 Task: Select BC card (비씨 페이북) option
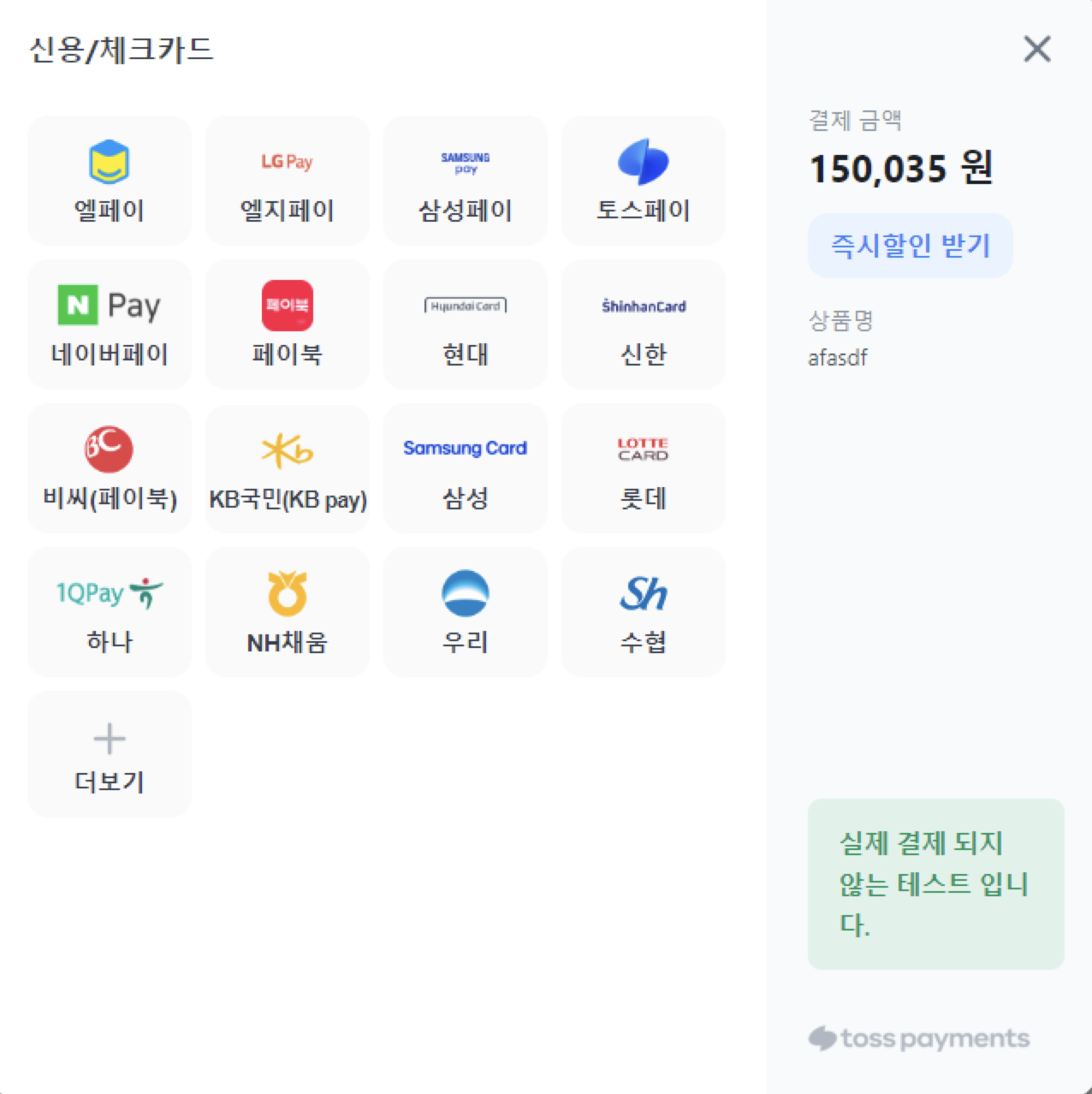(110, 468)
